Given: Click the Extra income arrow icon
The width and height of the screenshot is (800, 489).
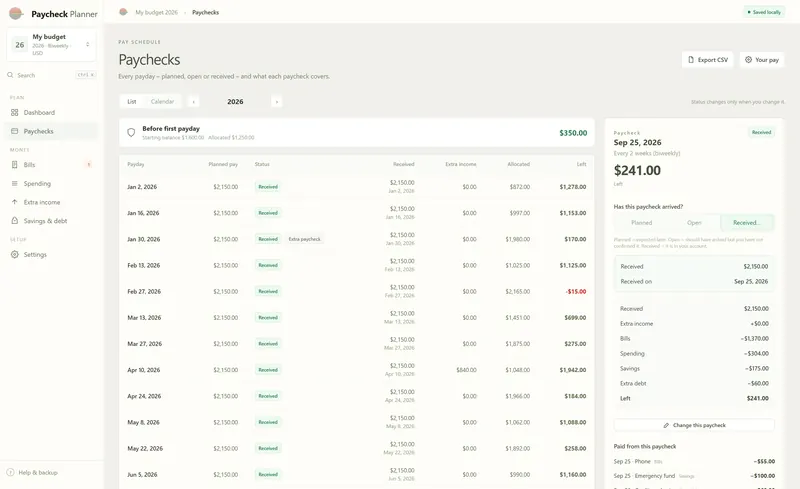Looking at the screenshot, I should coord(14,202).
